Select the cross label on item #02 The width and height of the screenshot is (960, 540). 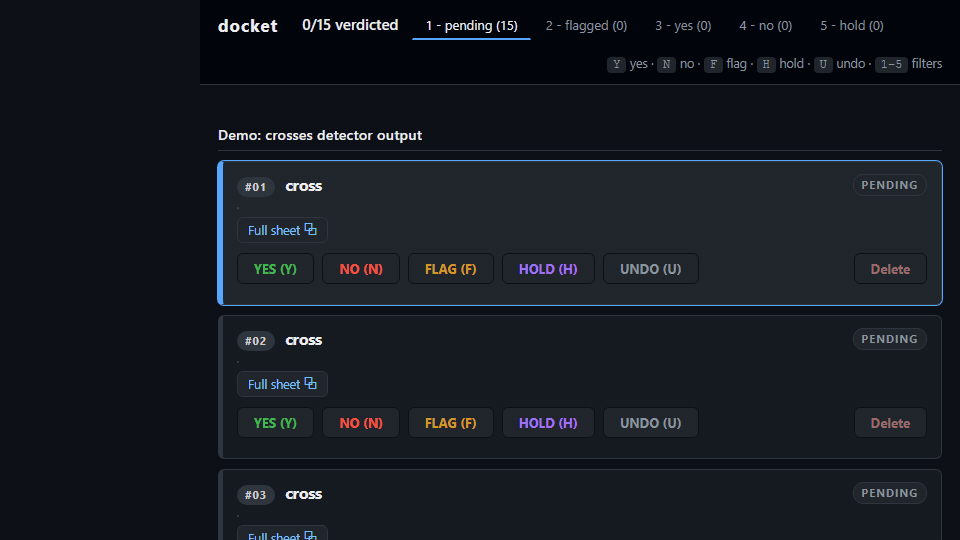click(x=304, y=340)
